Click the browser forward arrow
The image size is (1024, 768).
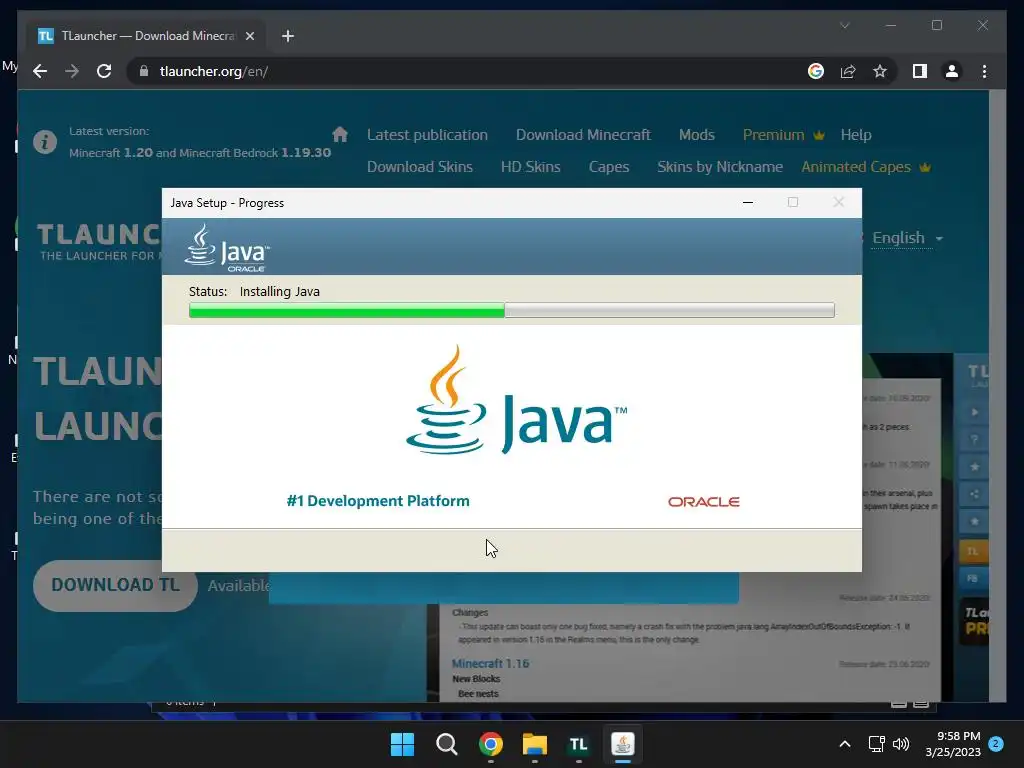pyautogui.click(x=72, y=71)
